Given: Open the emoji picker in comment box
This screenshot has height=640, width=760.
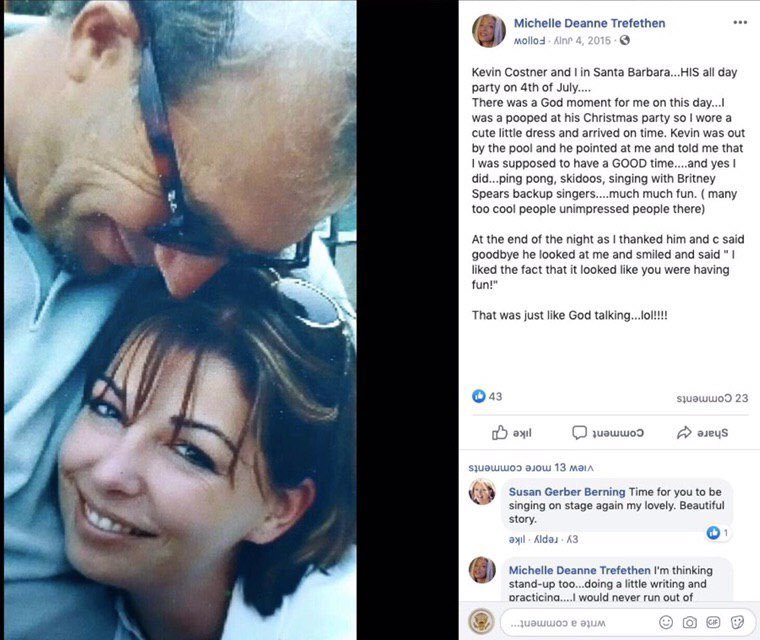Looking at the screenshot, I should (666, 622).
